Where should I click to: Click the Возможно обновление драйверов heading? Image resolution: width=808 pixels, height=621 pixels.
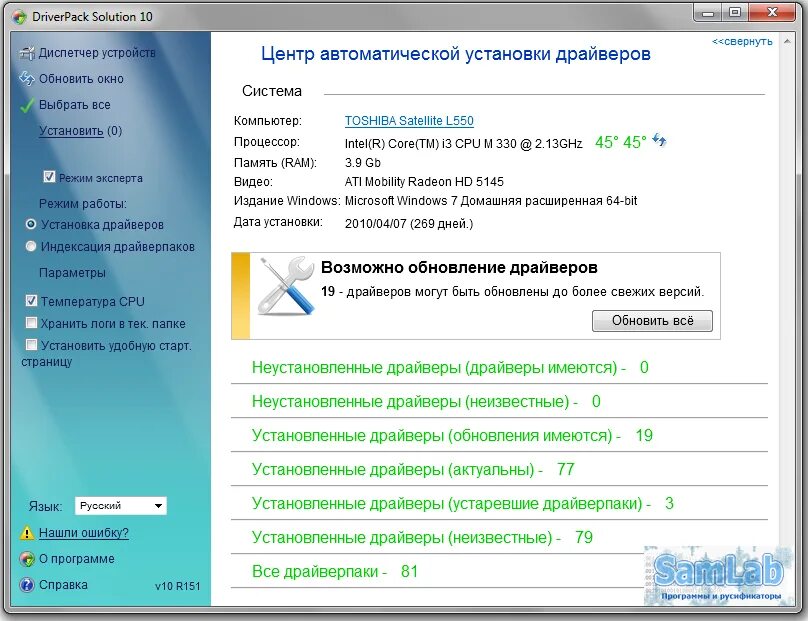pyautogui.click(x=459, y=267)
